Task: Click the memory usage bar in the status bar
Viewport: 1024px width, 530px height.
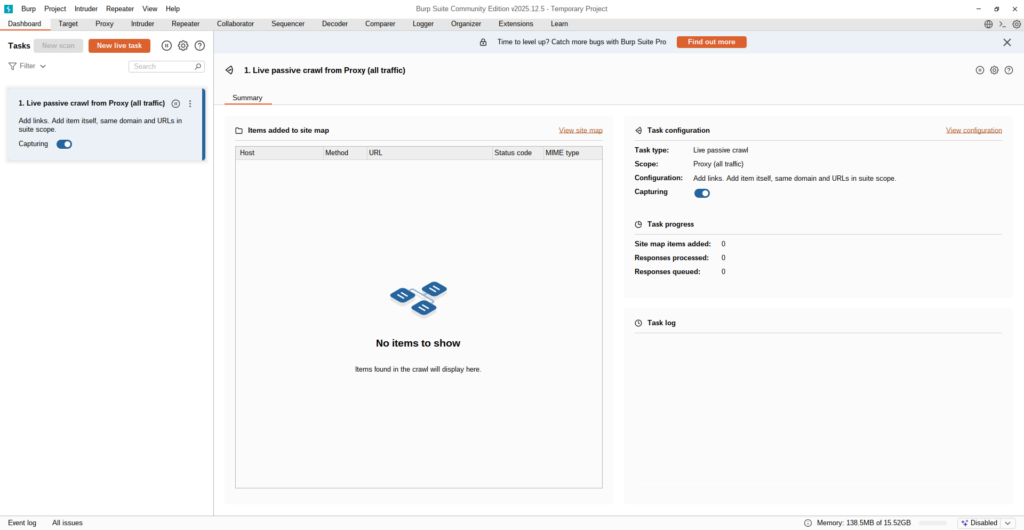Action: 932,522
